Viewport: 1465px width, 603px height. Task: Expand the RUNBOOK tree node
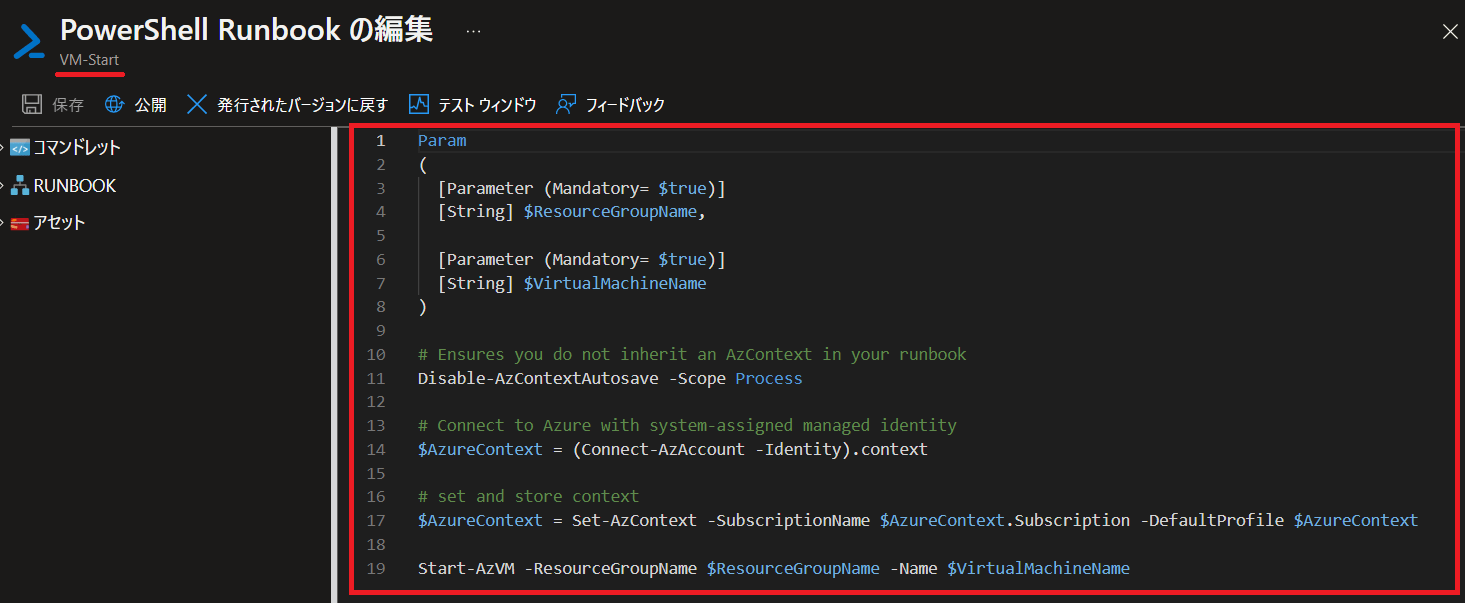(x=3, y=186)
